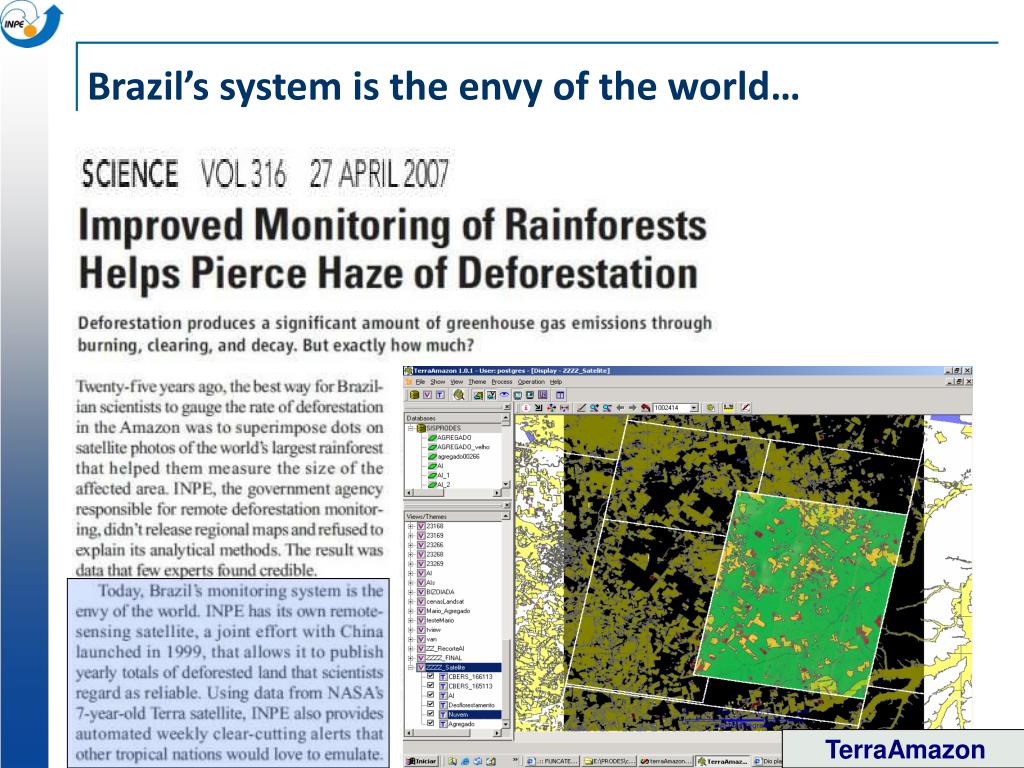Toggle the AI theme checkbox under ZZZZ_Satelite

(430, 695)
